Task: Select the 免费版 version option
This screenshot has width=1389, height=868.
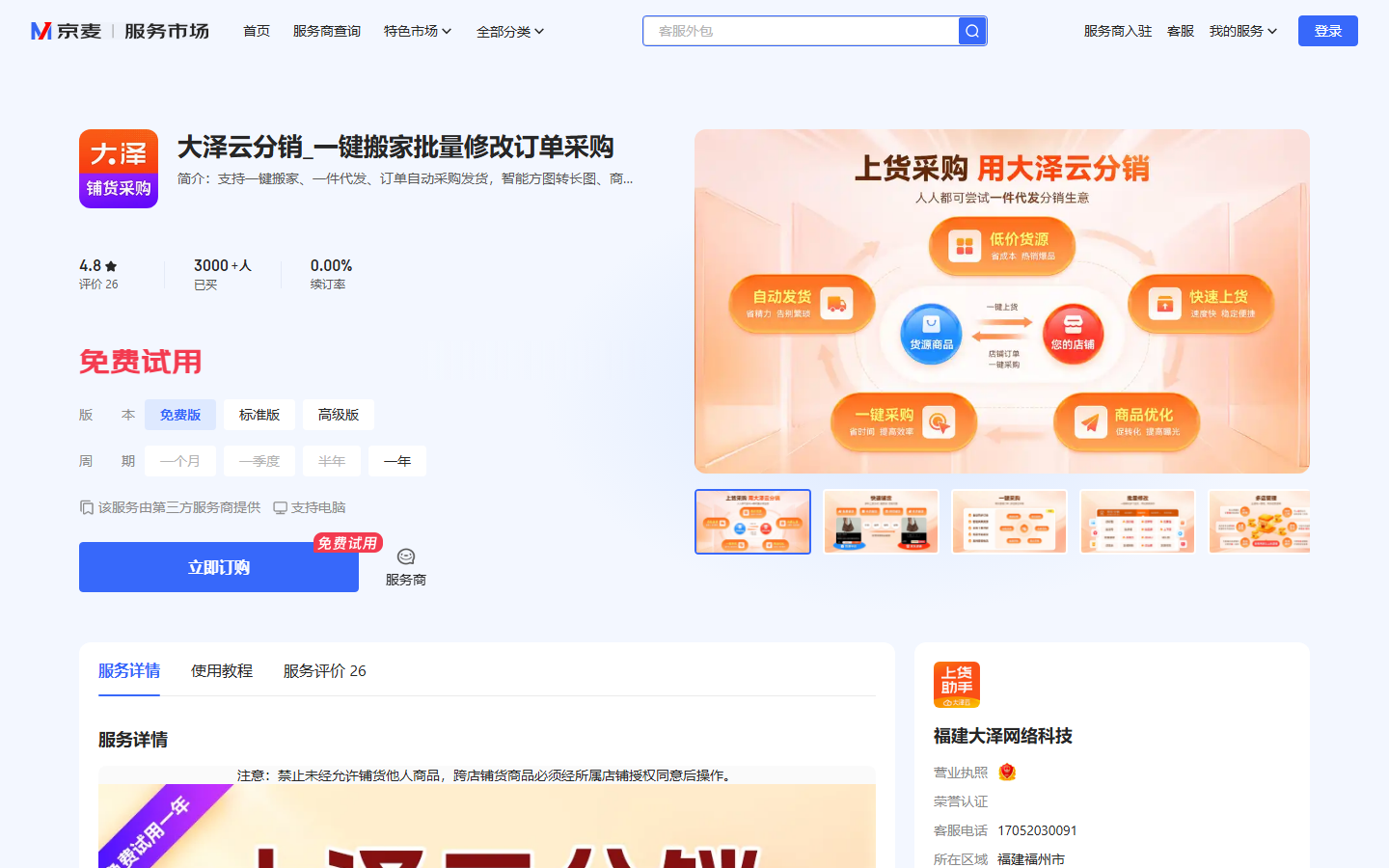Action: click(180, 415)
